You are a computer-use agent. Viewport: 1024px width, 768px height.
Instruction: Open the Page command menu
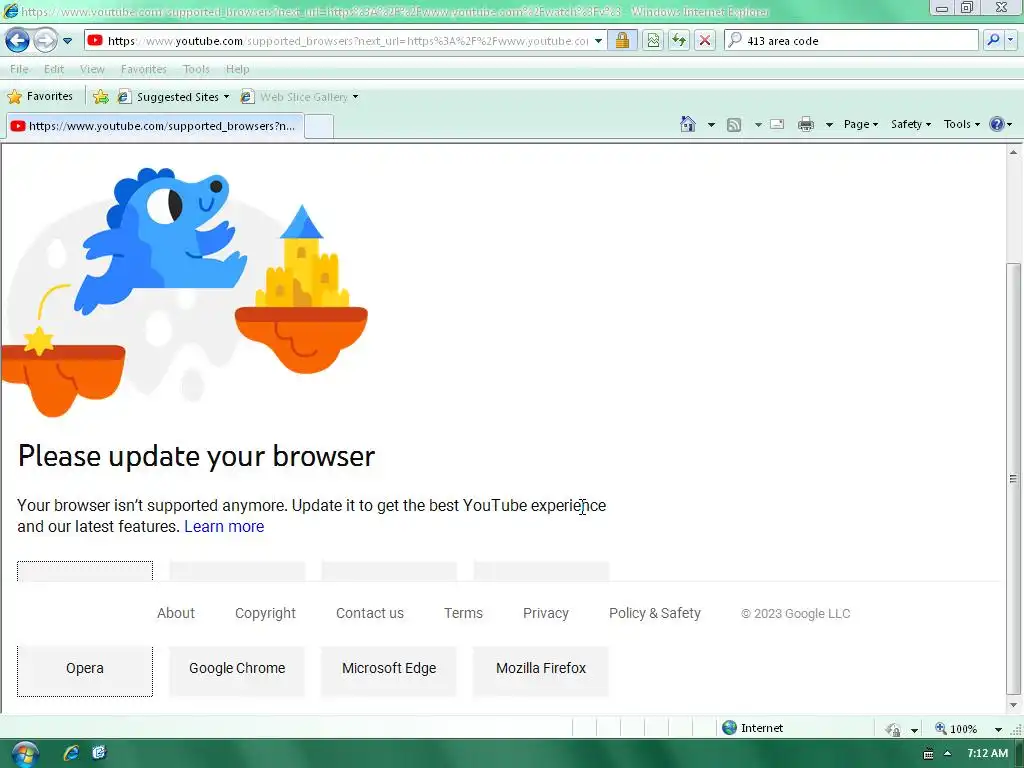point(861,124)
